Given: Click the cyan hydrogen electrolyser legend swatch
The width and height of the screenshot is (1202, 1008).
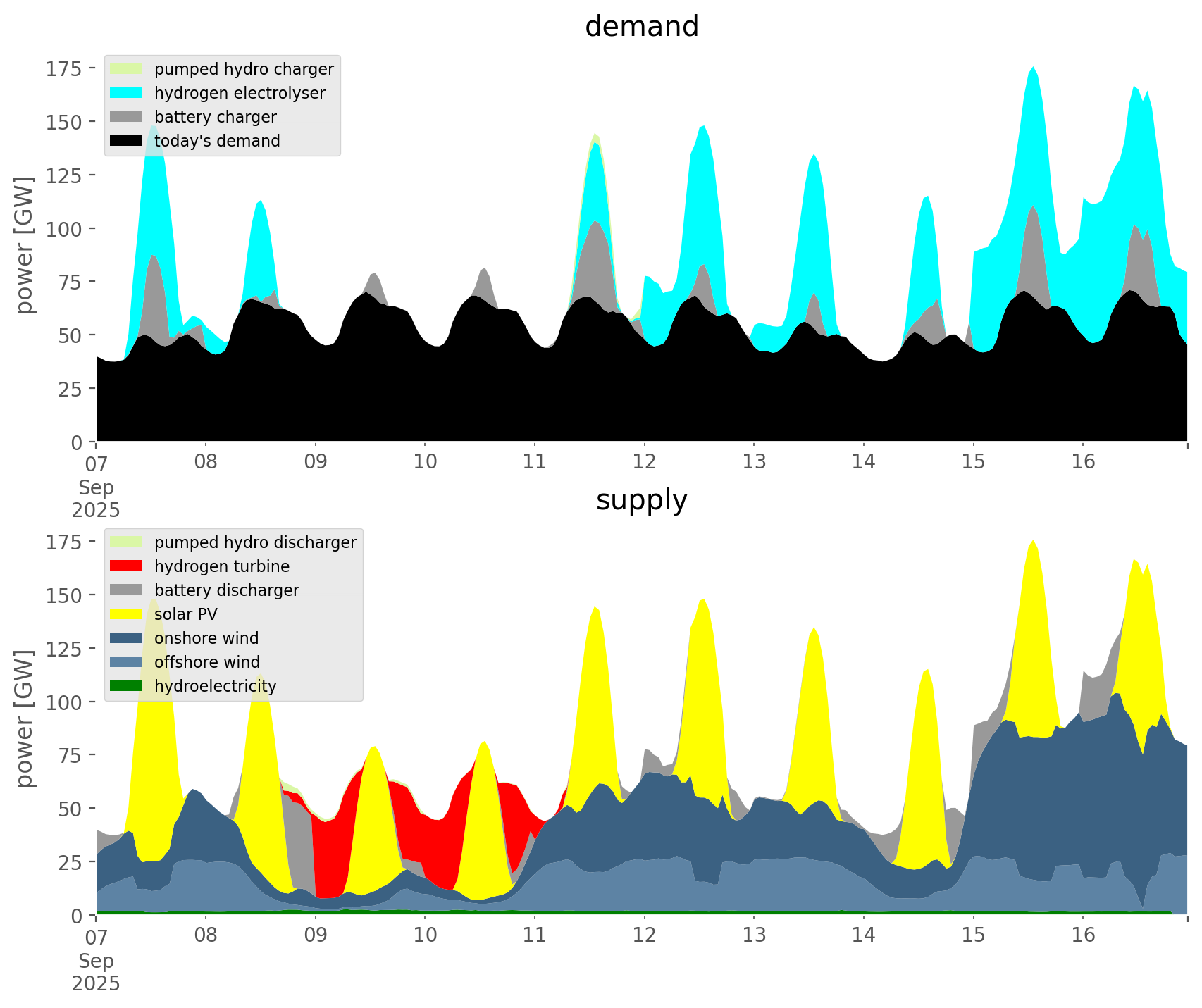Looking at the screenshot, I should tap(126, 93).
